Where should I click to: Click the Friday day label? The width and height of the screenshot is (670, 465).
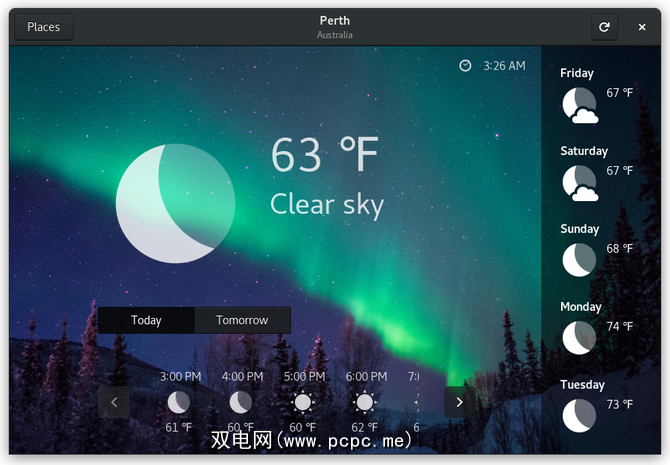tap(577, 73)
